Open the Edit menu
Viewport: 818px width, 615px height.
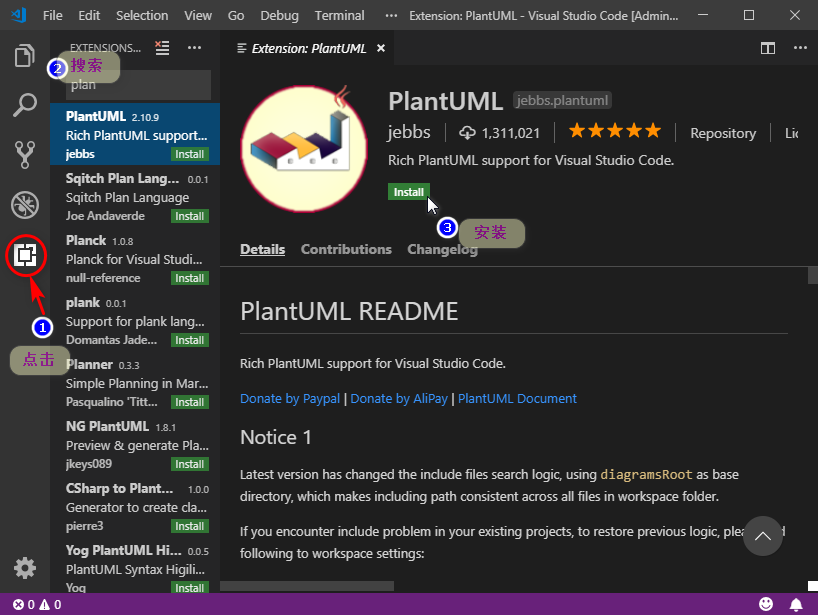pyautogui.click(x=89, y=16)
